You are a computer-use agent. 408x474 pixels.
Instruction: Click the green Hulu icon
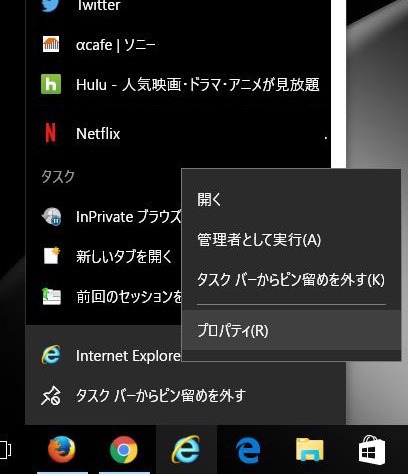click(51, 84)
